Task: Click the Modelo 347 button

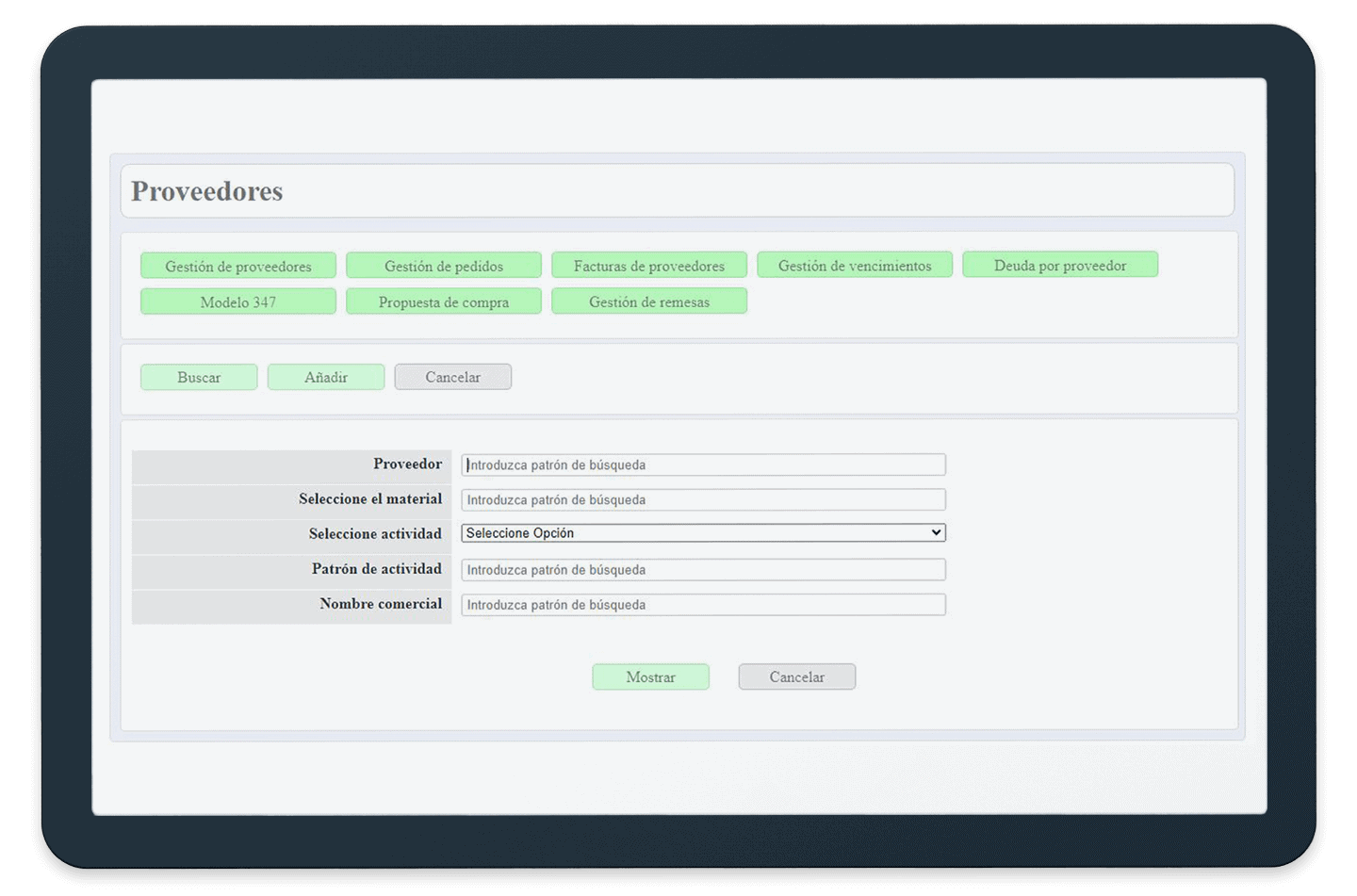Action: click(x=238, y=301)
